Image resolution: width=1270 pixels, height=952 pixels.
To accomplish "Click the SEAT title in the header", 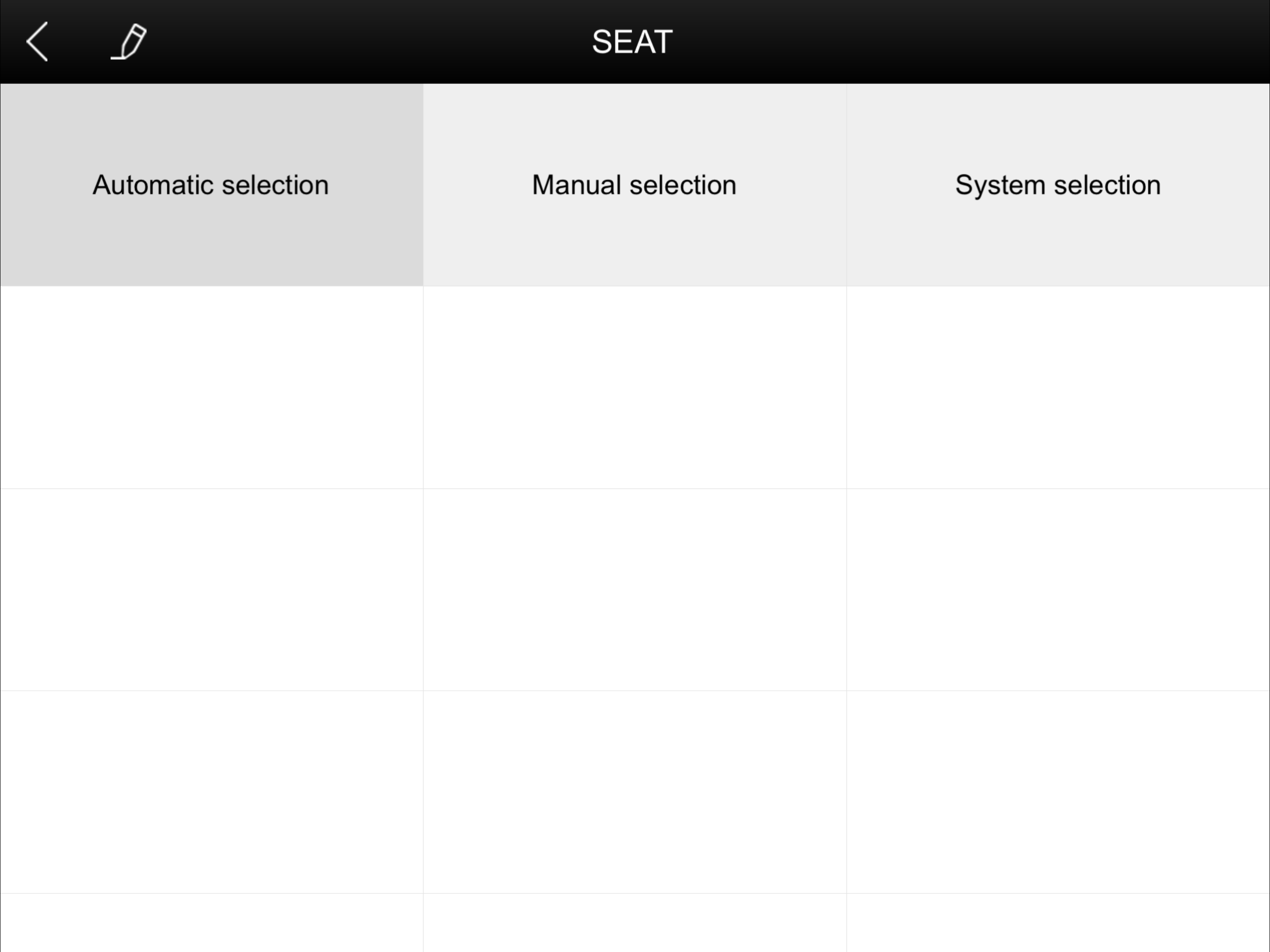I will point(632,42).
